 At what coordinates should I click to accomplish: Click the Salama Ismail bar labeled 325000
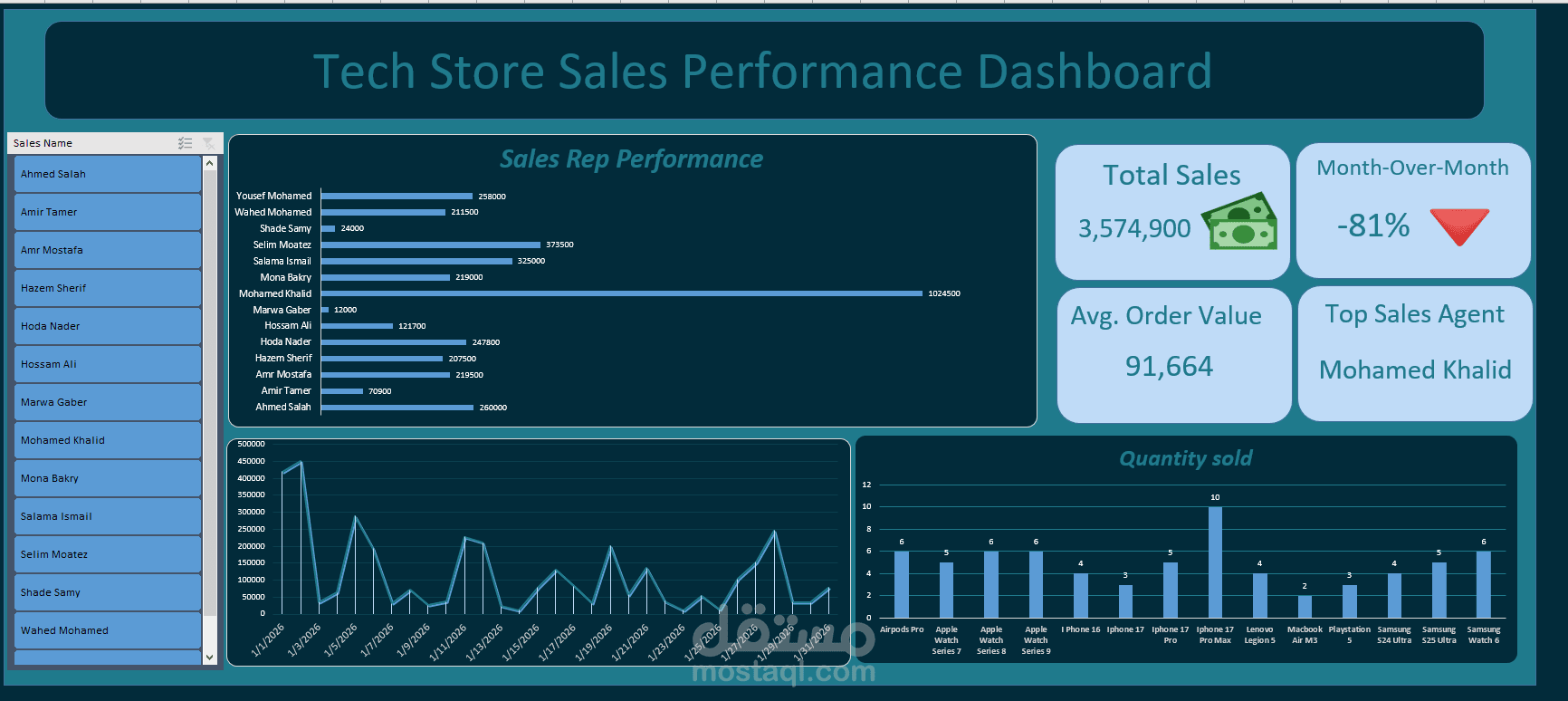click(416, 261)
